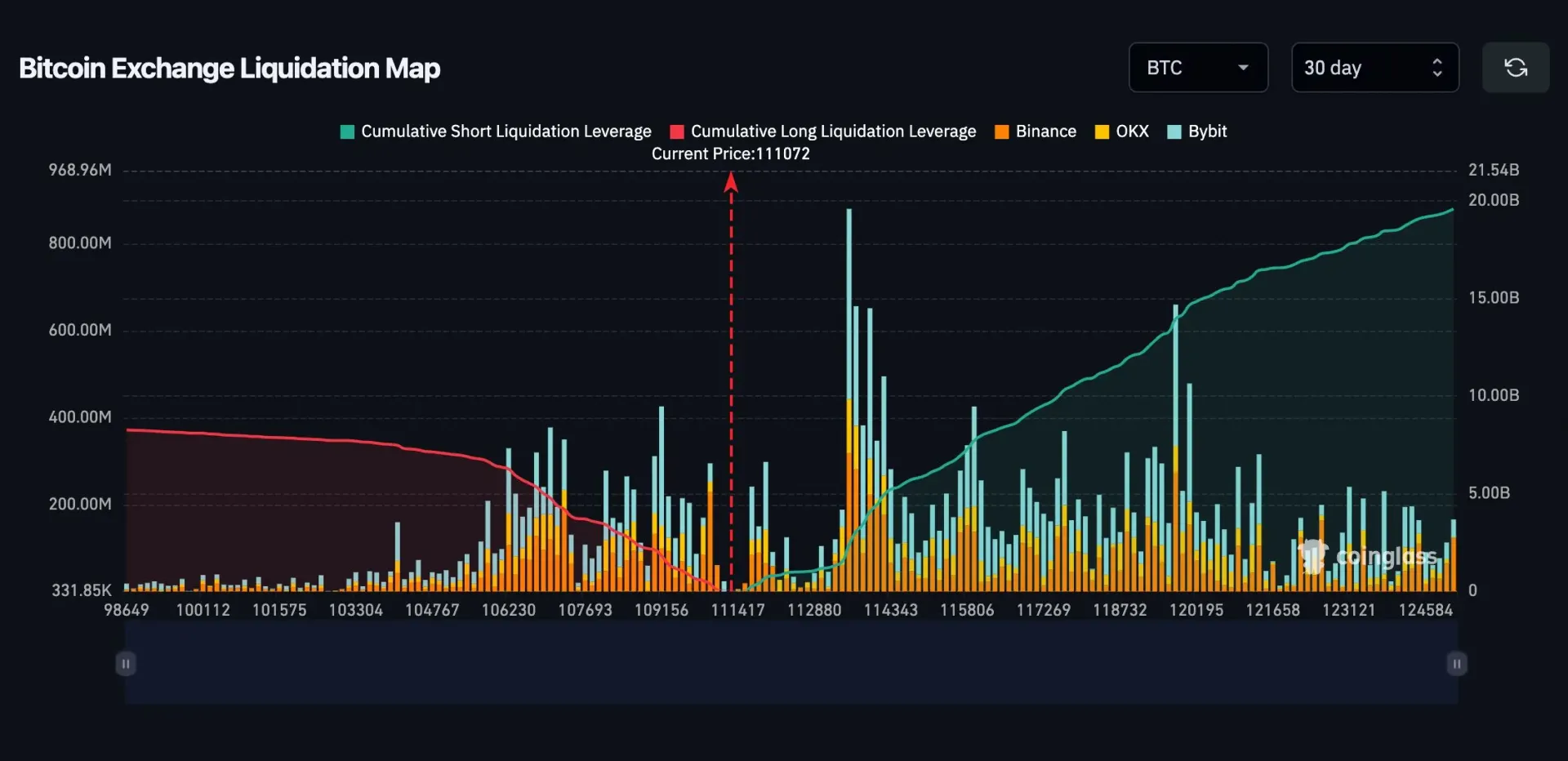Click the green short liquidation legend swatch
This screenshot has width=1568, height=761.
[347, 132]
